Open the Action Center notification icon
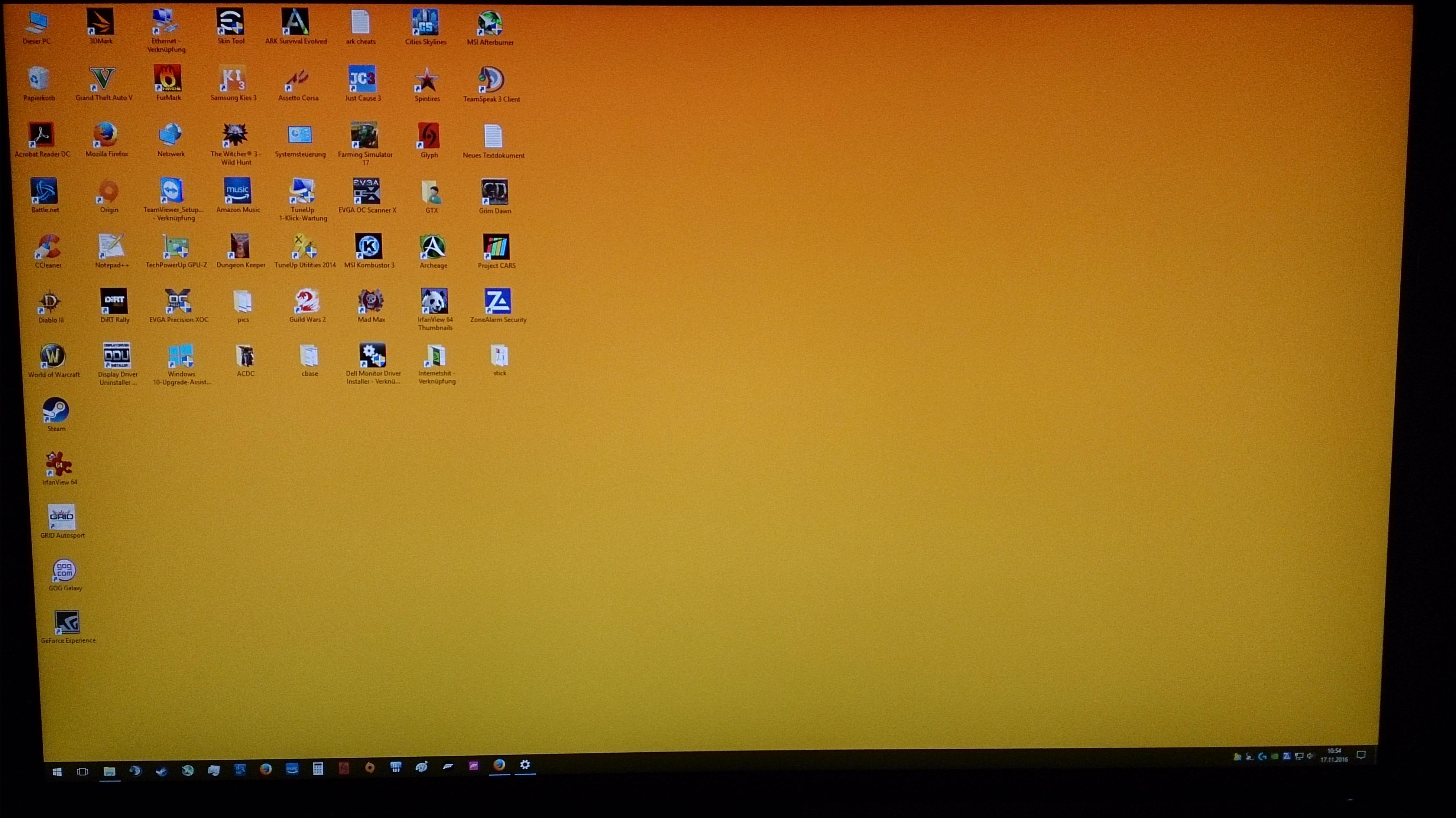 1361,755
